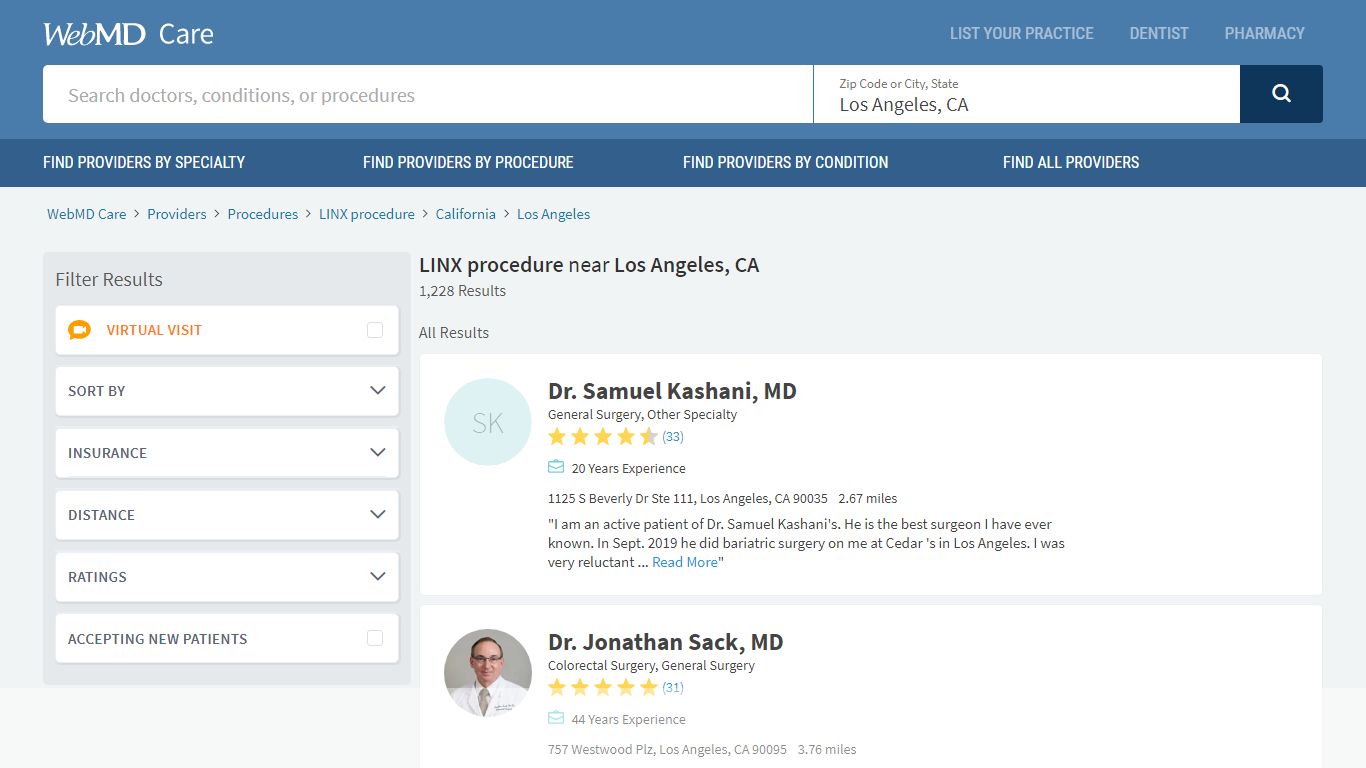The image size is (1366, 768).
Task: Open the Pharmacy section
Action: point(1265,33)
